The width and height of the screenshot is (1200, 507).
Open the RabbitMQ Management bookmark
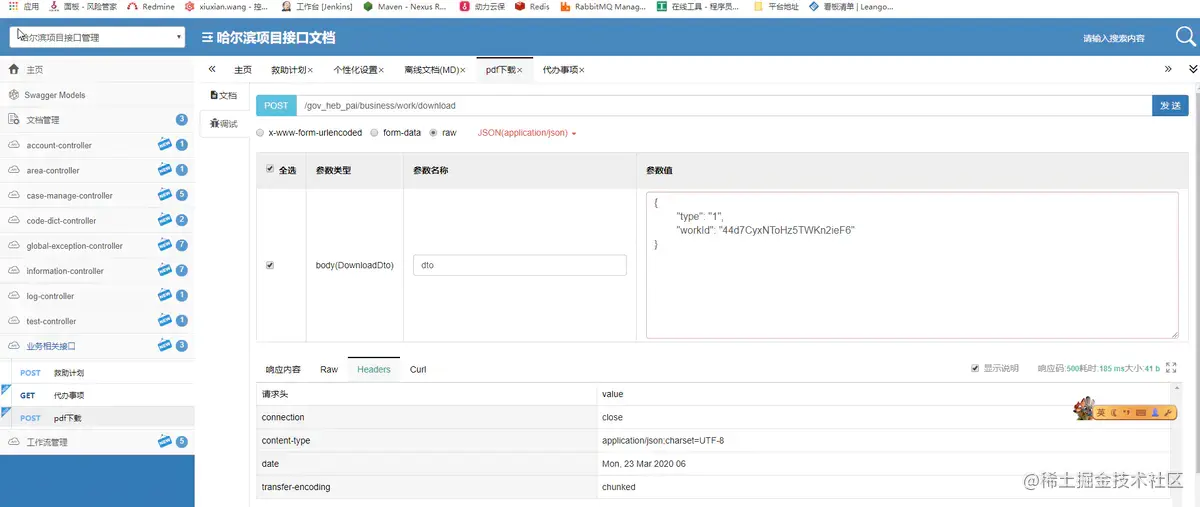[x=602, y=6]
